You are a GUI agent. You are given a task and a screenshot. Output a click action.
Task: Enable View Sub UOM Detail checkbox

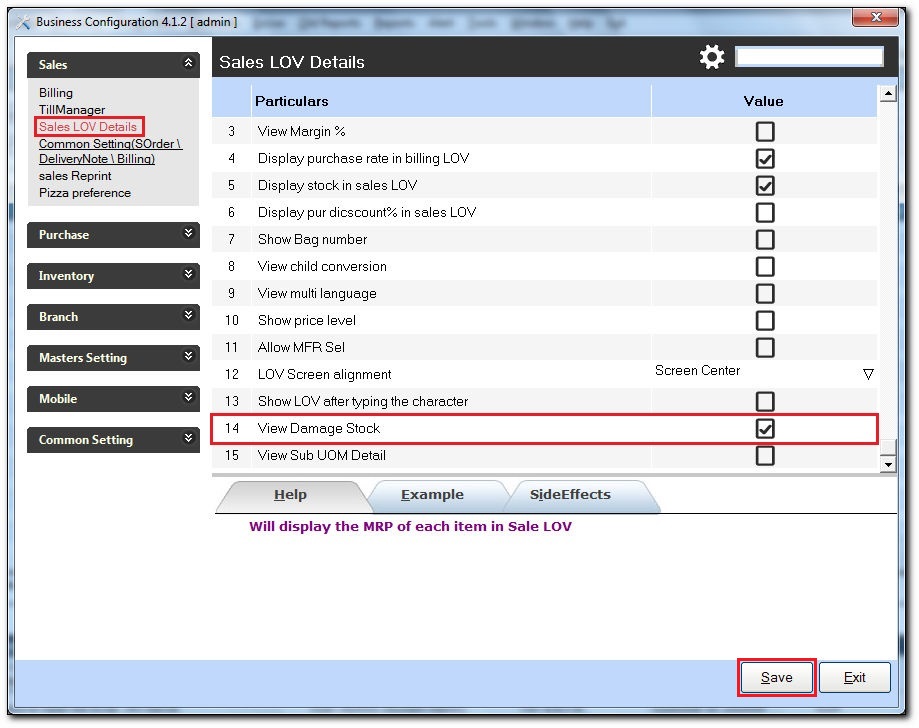tap(765, 455)
